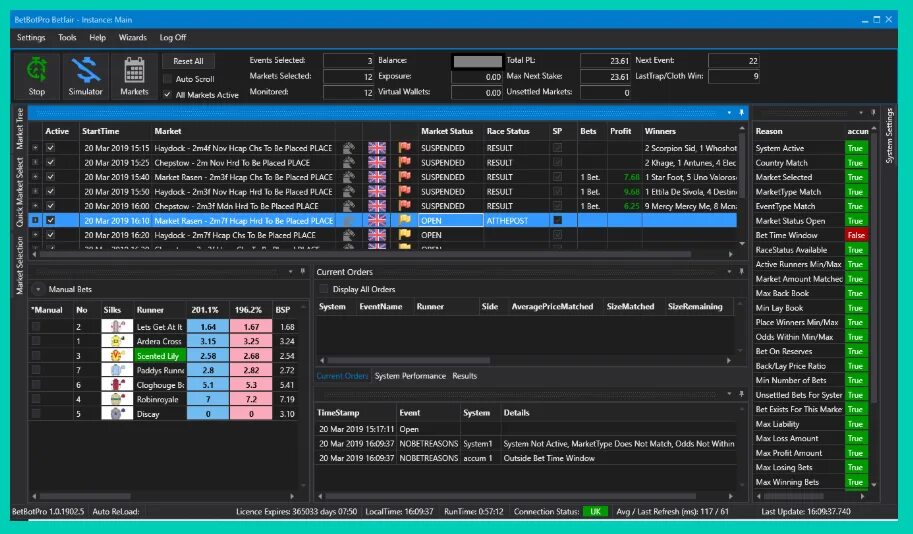The image size is (913, 534).
Task: Open Current Orders panel options dropdown
Action: (729, 271)
